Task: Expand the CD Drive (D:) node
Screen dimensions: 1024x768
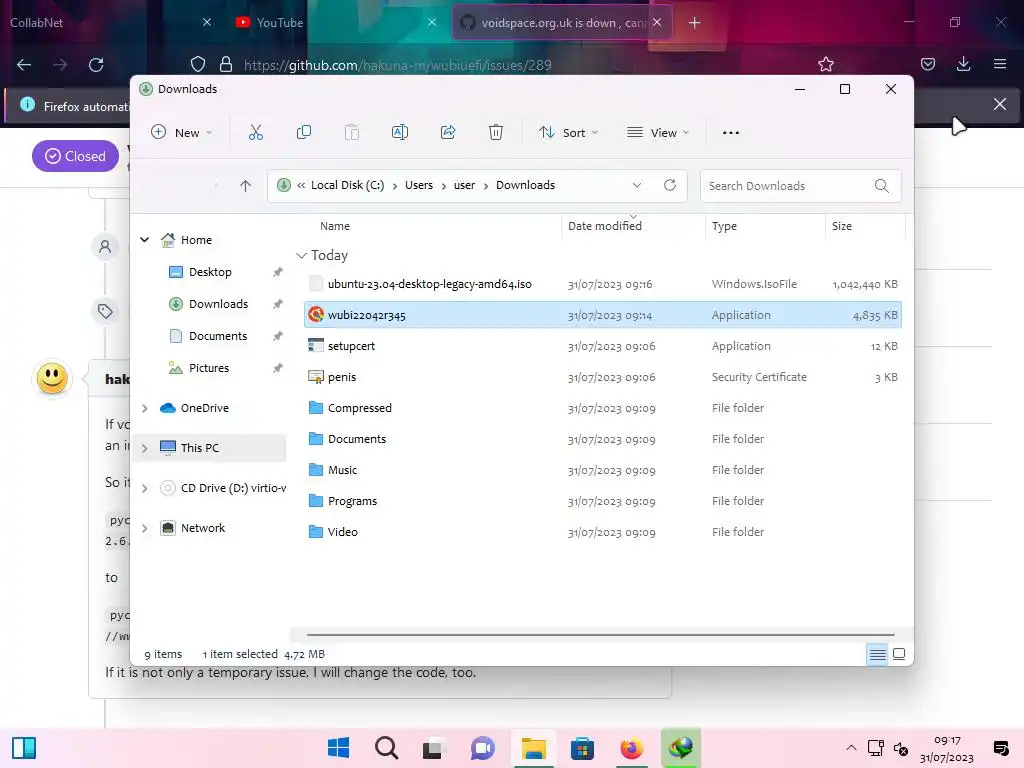Action: (x=144, y=488)
